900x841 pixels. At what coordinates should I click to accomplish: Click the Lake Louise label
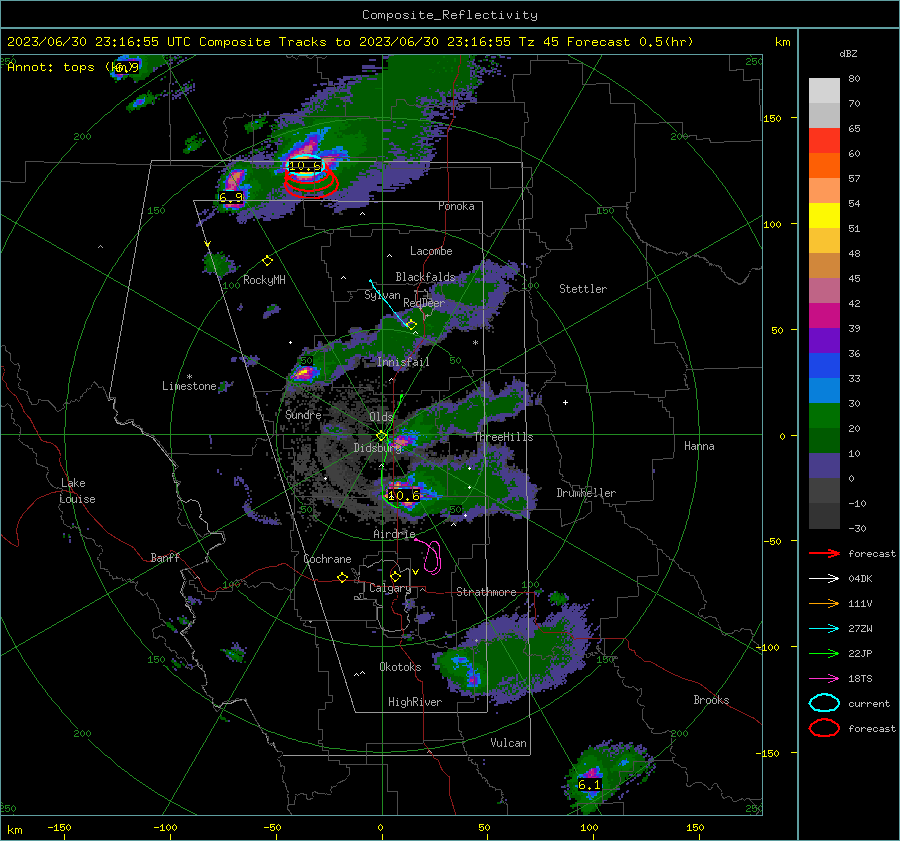click(x=77, y=491)
